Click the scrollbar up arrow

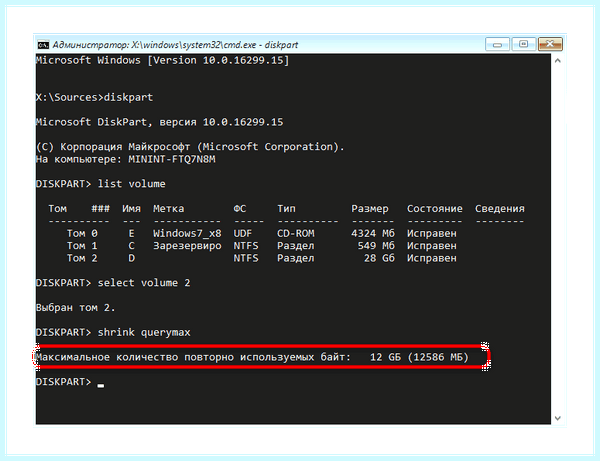[x=558, y=61]
